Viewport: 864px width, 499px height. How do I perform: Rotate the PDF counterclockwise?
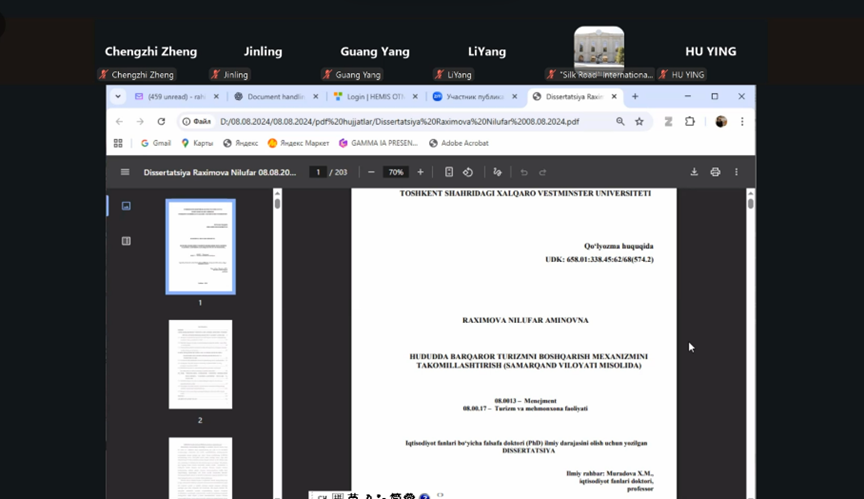(467, 172)
